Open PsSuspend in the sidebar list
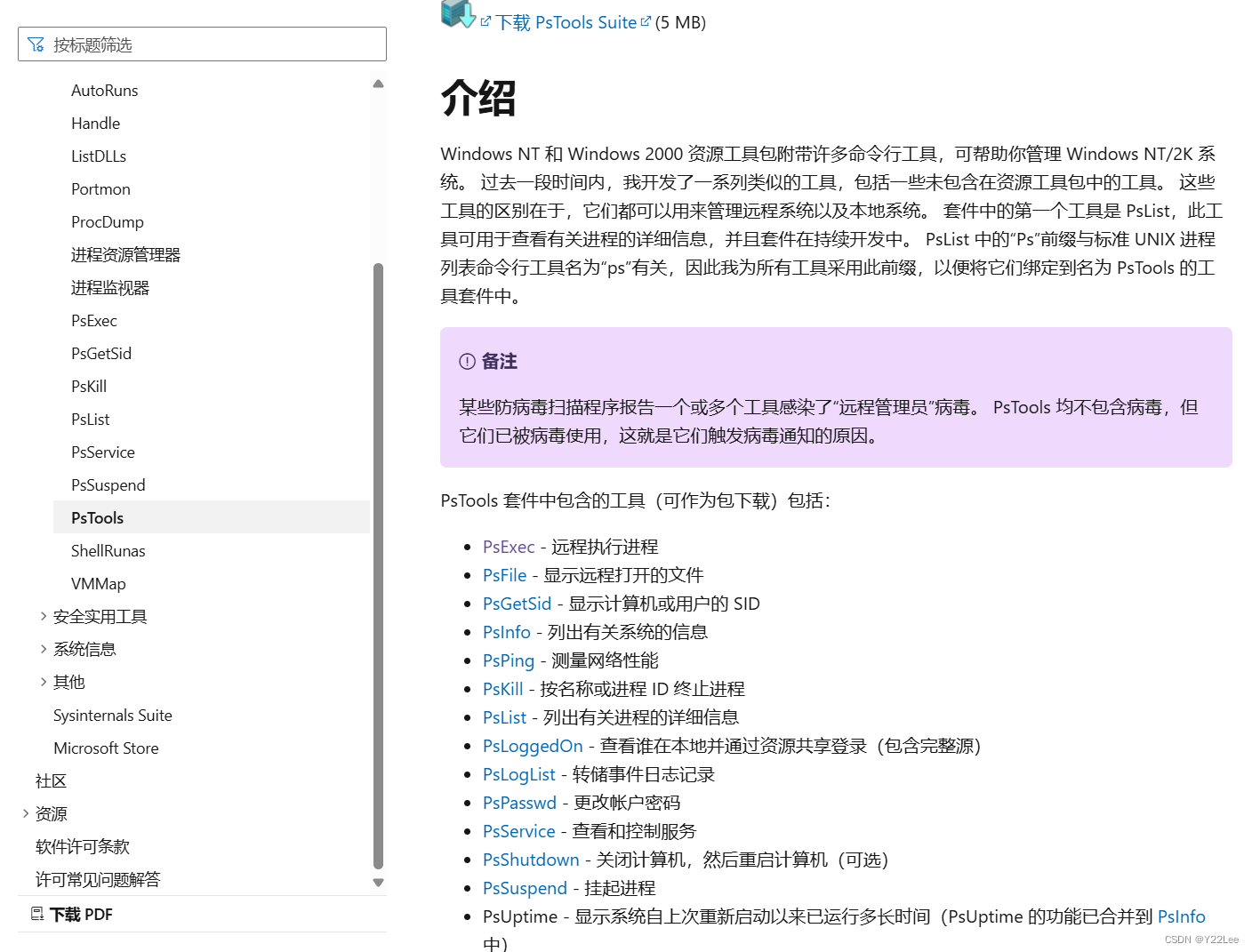 pos(108,484)
